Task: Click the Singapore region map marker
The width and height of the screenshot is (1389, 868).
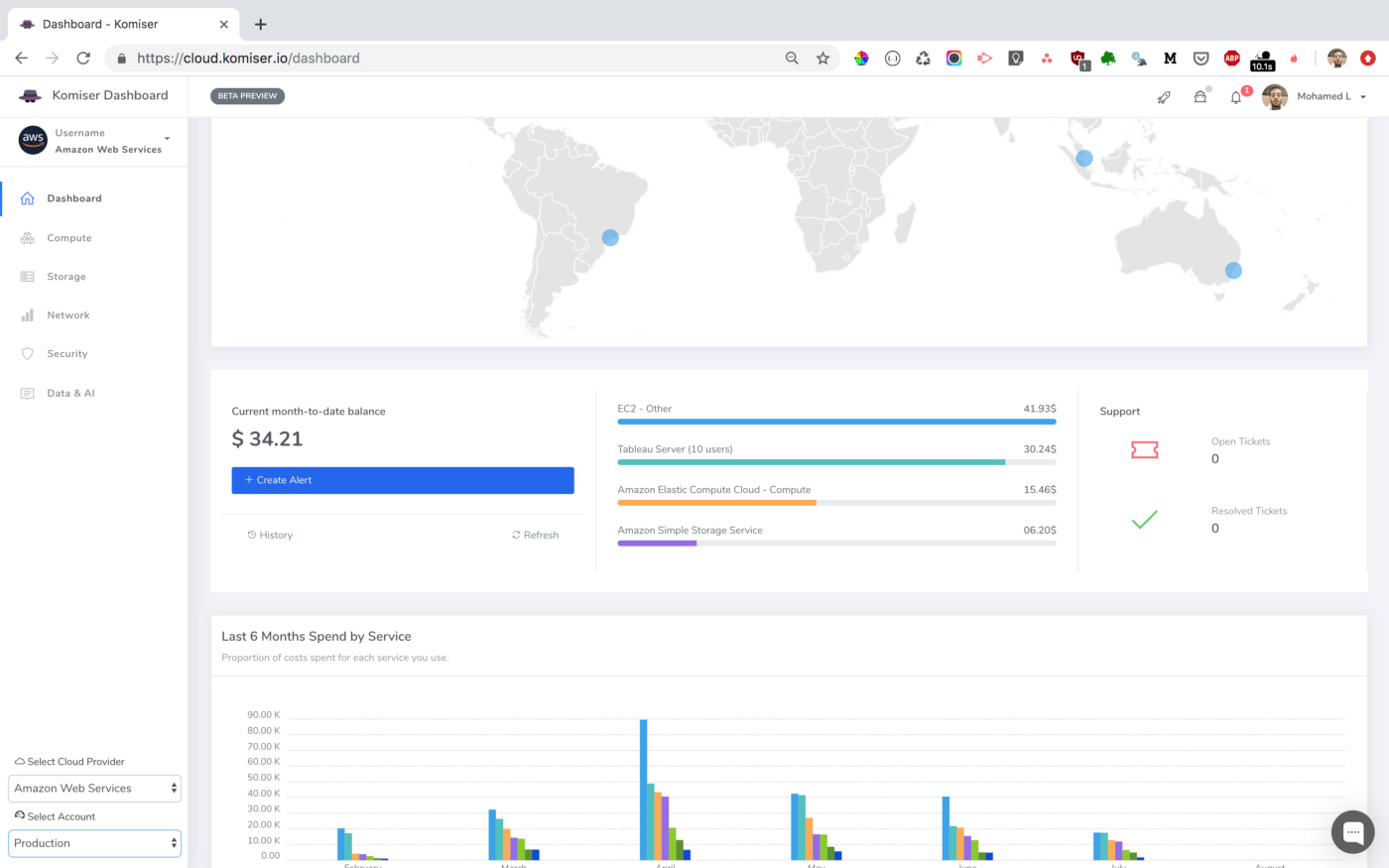Action: [1084, 158]
